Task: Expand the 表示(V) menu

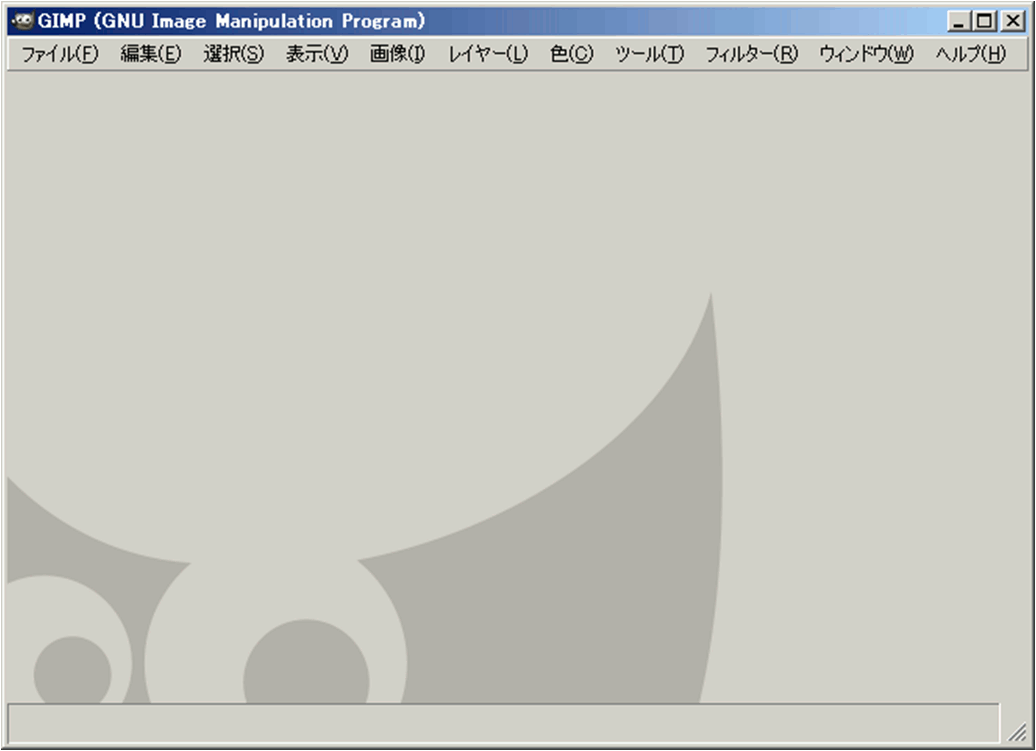Action: [x=316, y=55]
